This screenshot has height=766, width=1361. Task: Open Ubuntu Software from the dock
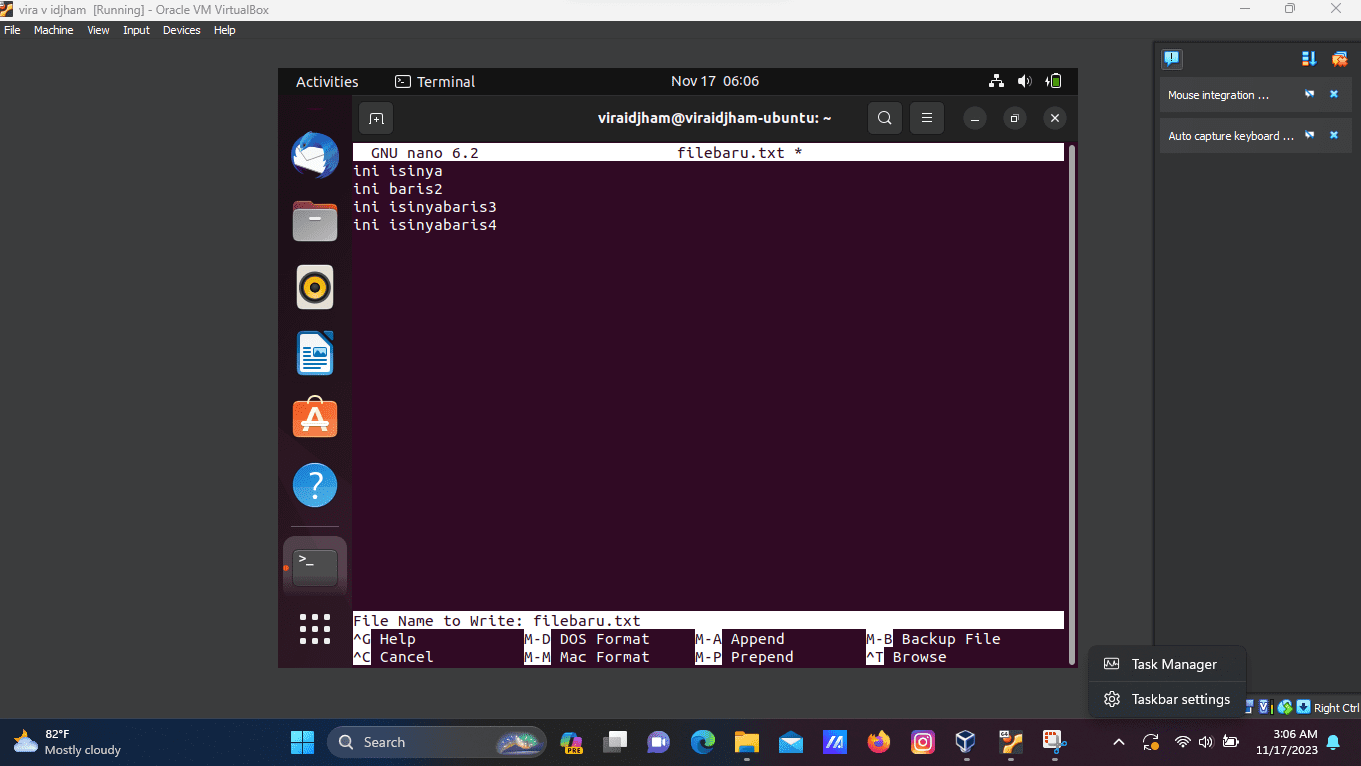pyautogui.click(x=314, y=419)
